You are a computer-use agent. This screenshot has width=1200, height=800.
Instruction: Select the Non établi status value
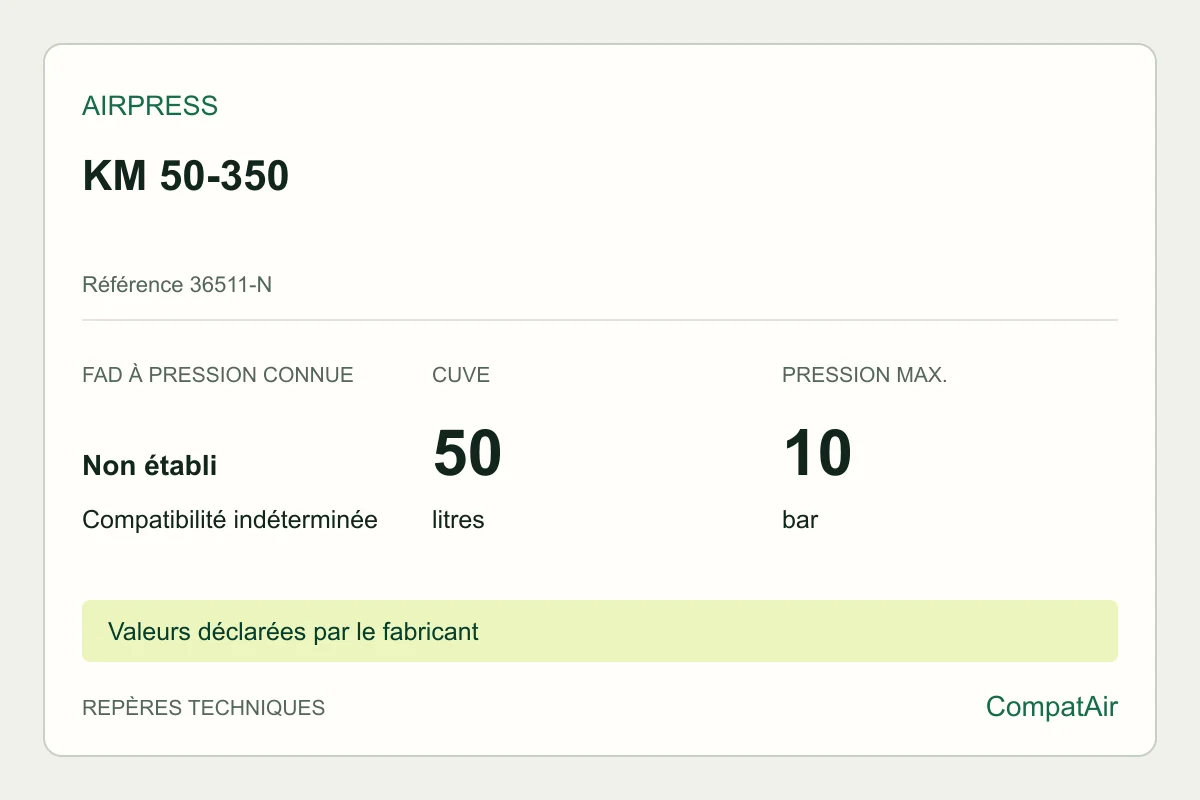coord(150,465)
